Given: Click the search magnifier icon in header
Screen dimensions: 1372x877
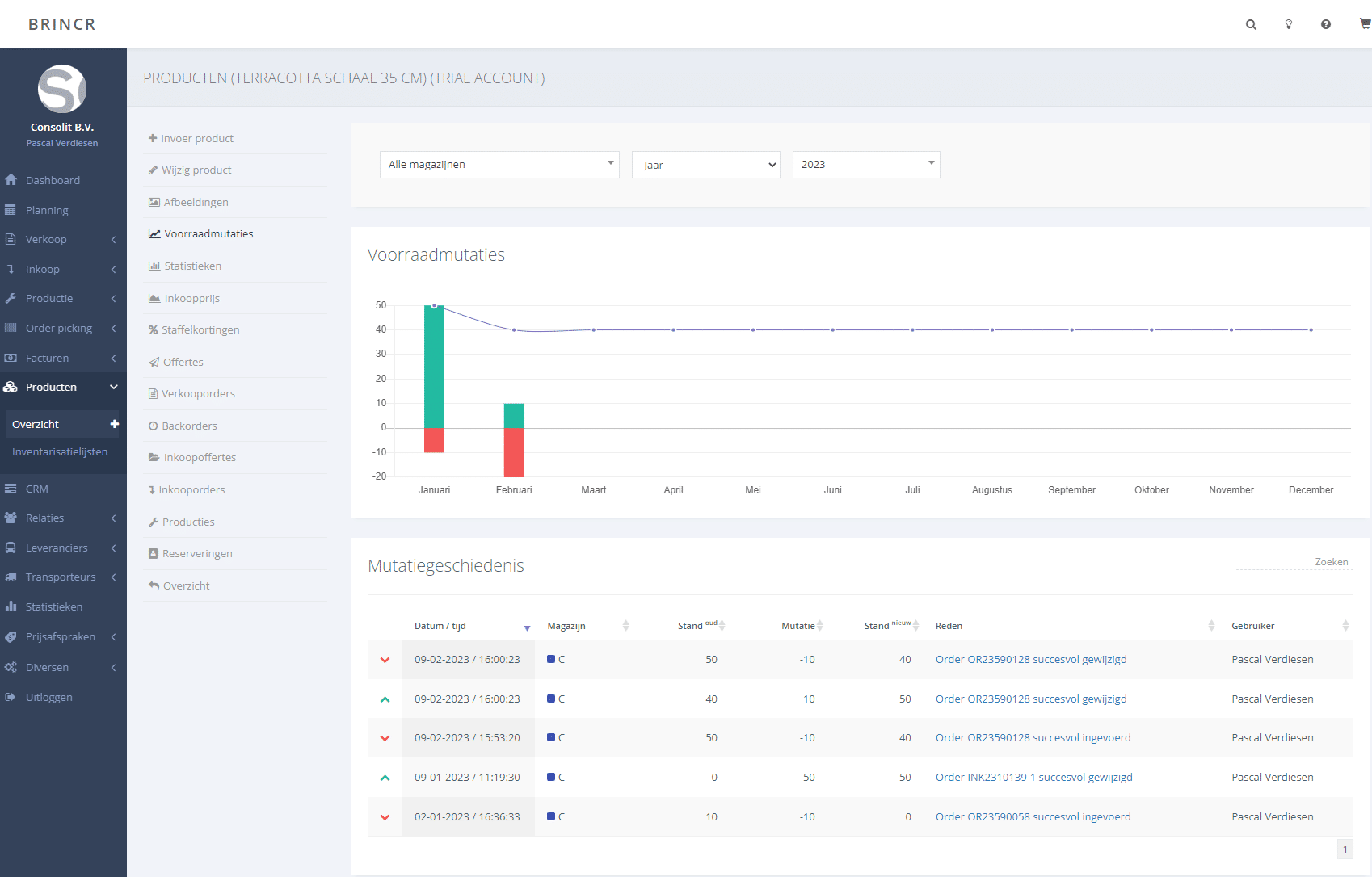Looking at the screenshot, I should pos(1251,24).
